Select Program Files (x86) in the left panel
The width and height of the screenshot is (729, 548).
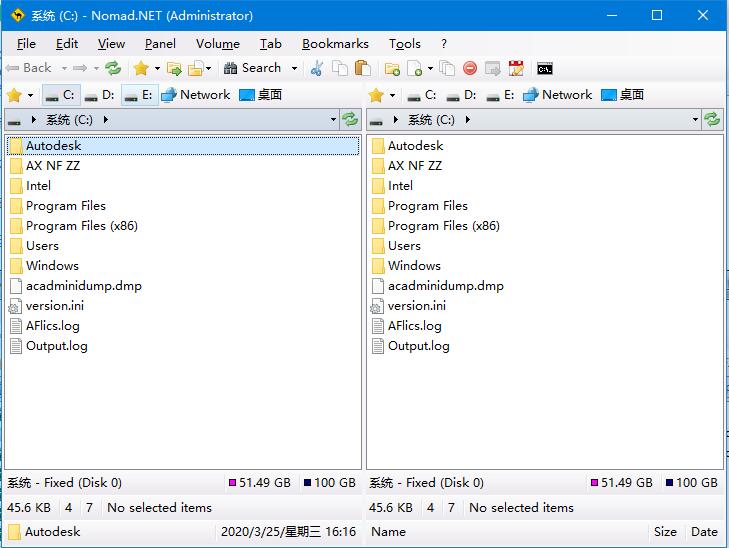(x=82, y=226)
